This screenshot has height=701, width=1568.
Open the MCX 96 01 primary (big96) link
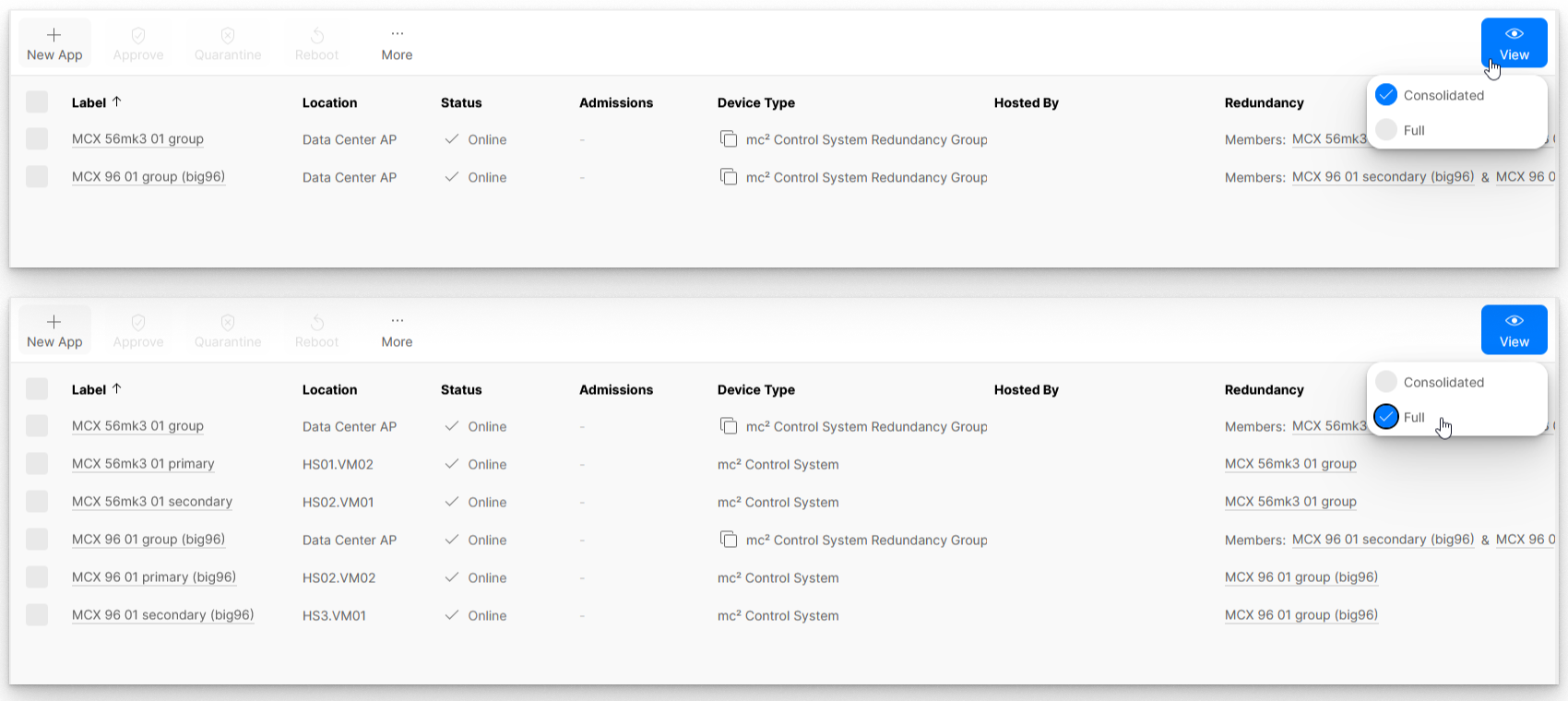click(x=154, y=577)
